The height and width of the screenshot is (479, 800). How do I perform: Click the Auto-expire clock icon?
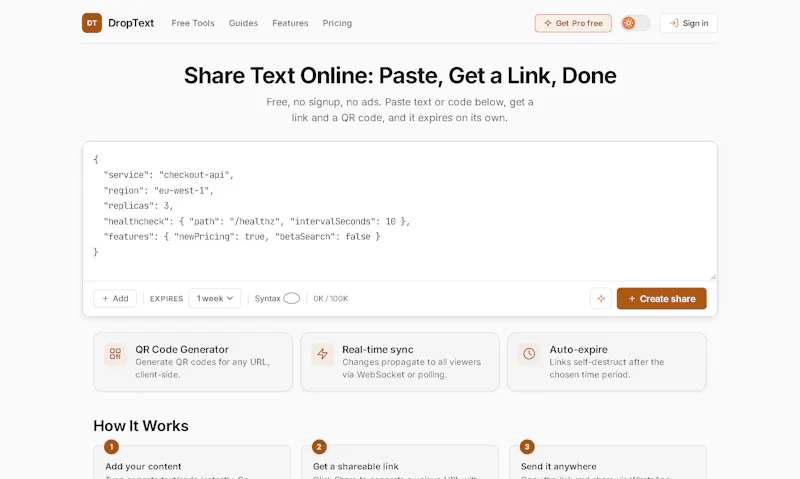point(529,354)
